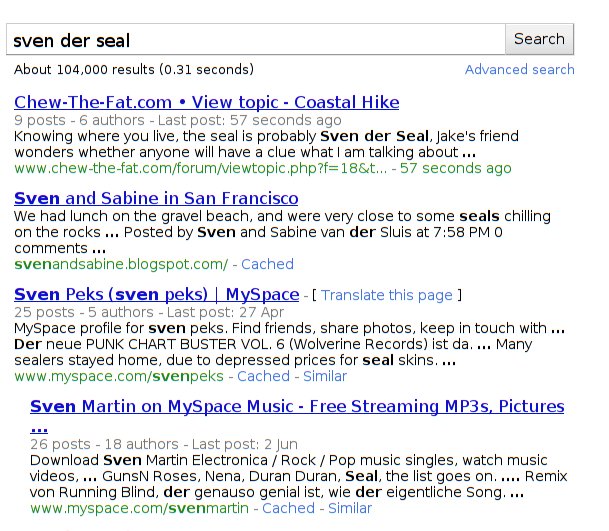The image size is (609, 531).
Task: Open Sven Martin on MySpace Music result
Action: point(297,407)
